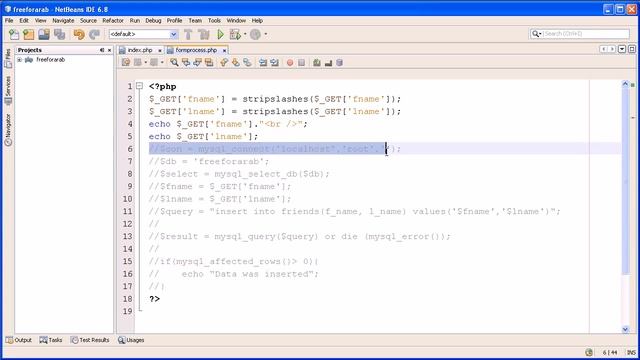
Task: Open the editor toolbar forward history dropdown
Action: 162,62
